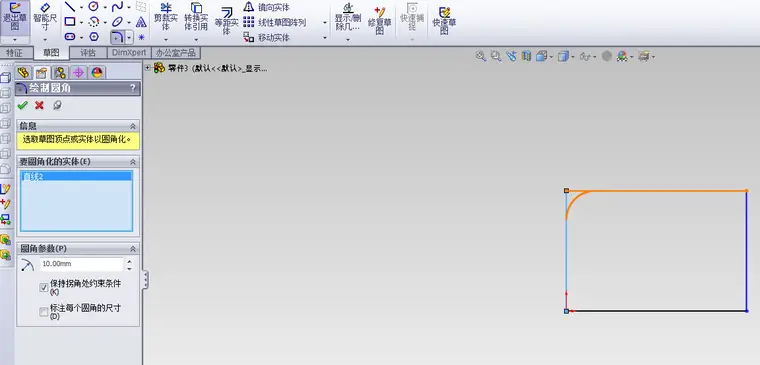Screen dimensions: 760x365
Task: Open the Circle tool dropdown arrow
Action: [105, 7]
